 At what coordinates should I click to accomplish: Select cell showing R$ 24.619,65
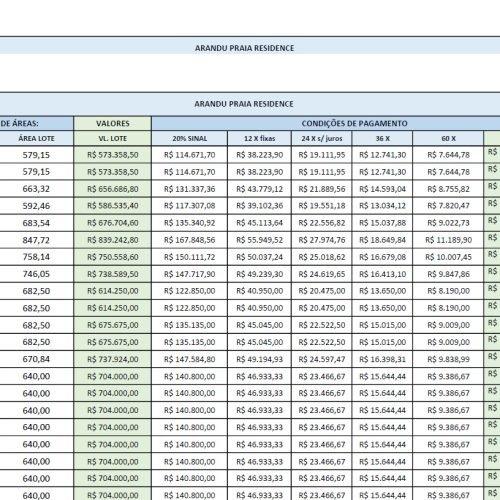tap(322, 274)
